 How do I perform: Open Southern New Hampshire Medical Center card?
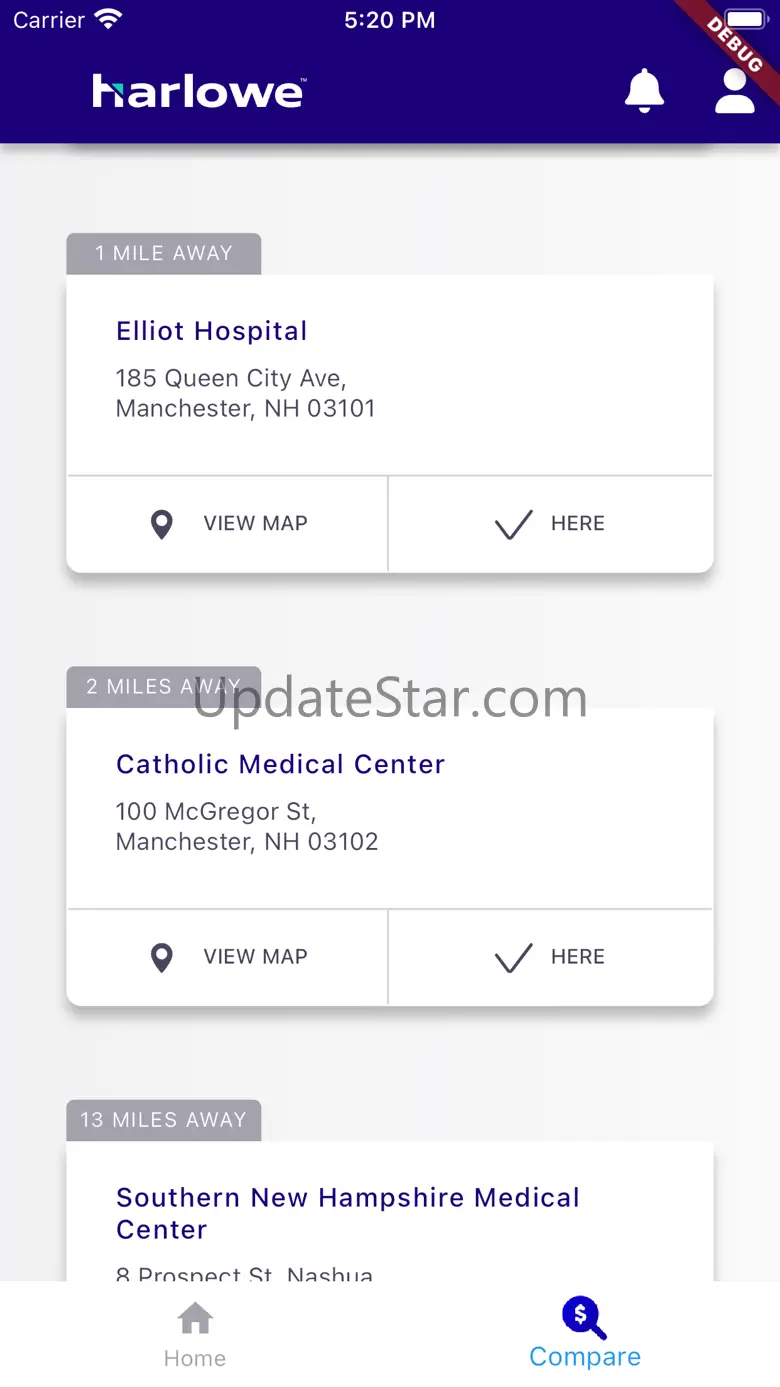[x=348, y=1213]
